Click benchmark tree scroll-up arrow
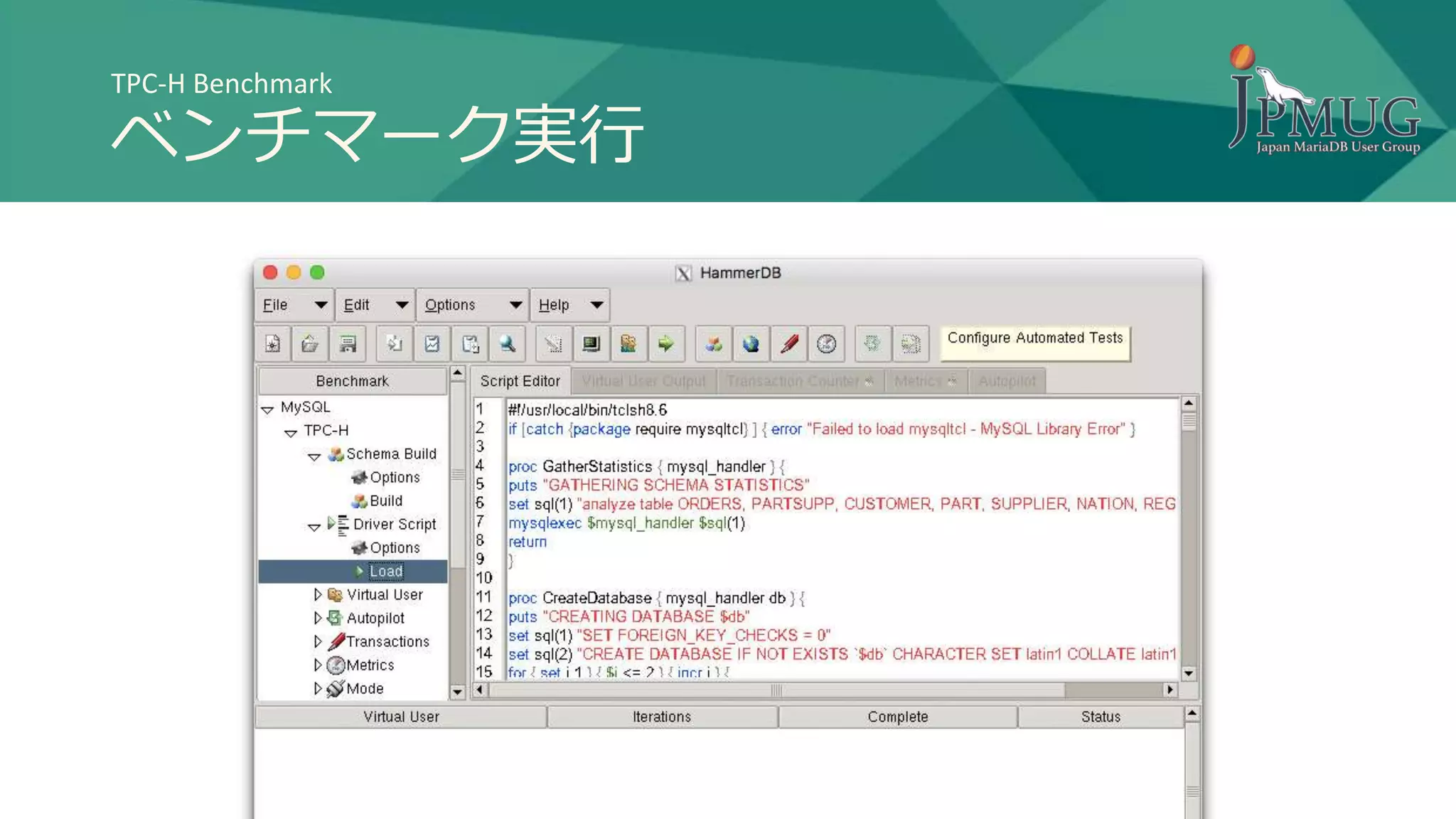The image size is (1456, 819). (x=458, y=373)
